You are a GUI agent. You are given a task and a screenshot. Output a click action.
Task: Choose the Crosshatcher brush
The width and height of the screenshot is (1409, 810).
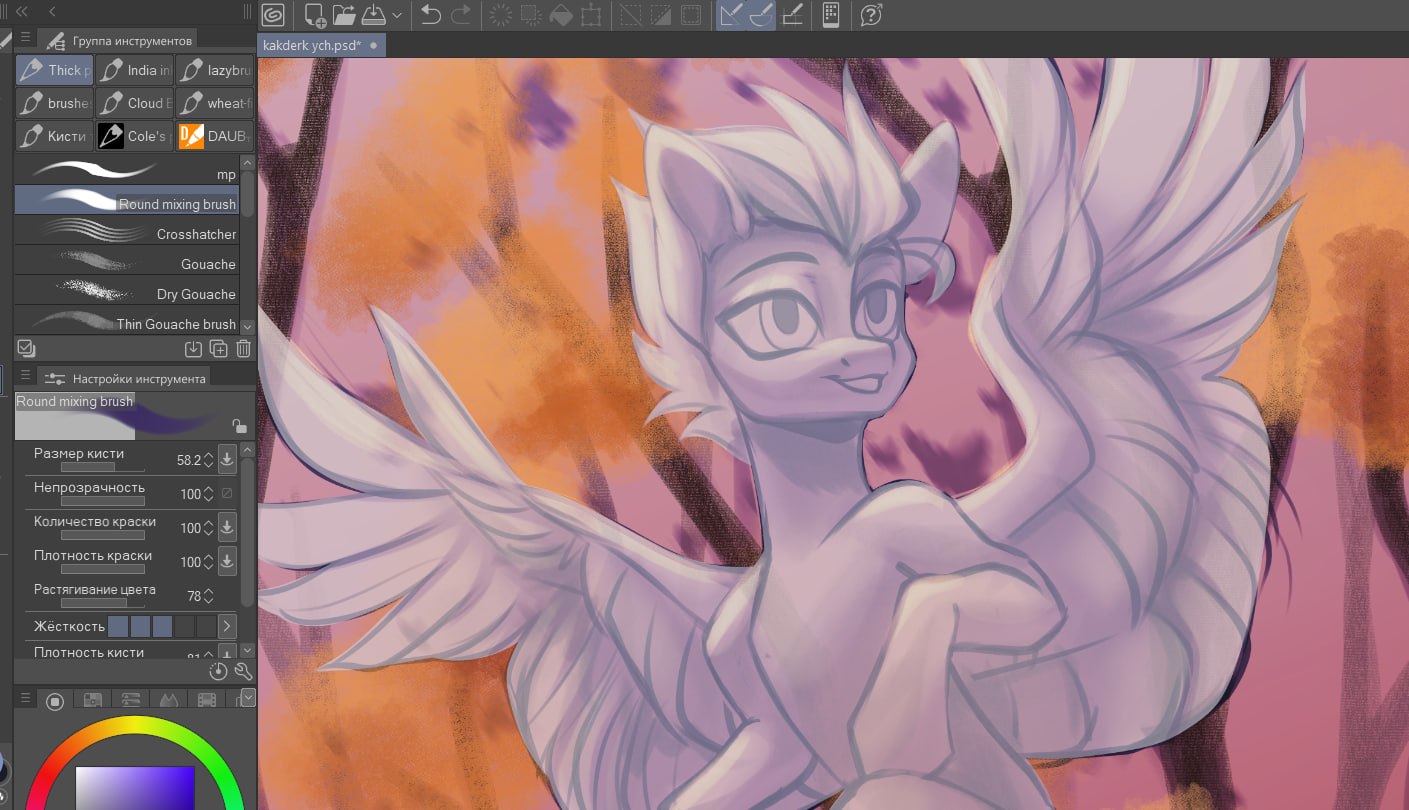click(127, 230)
